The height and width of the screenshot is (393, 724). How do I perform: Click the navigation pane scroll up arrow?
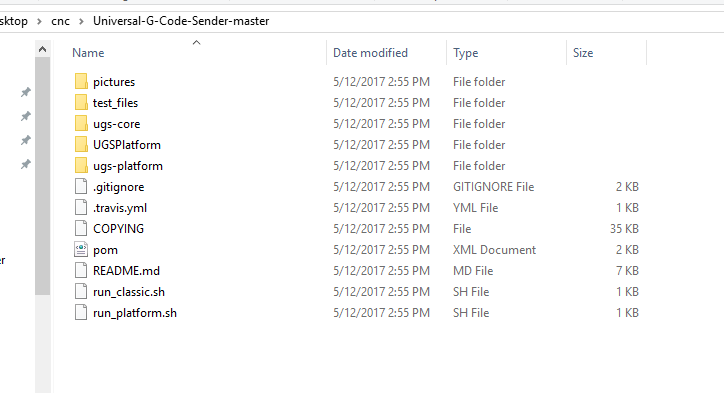click(x=42, y=49)
